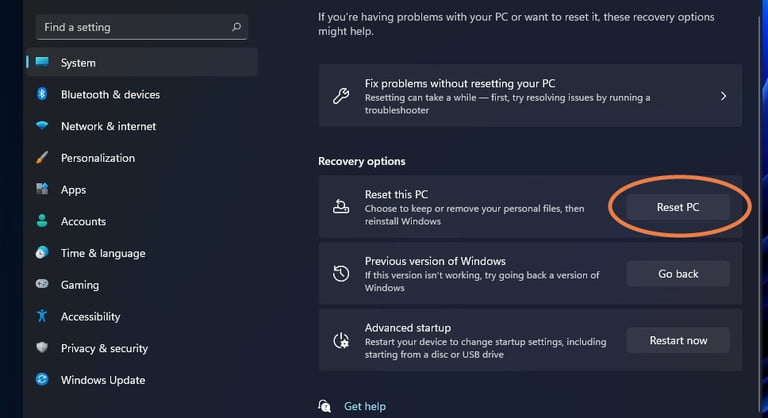The width and height of the screenshot is (768, 418).
Task: Click the Time & language globe icon
Action: (42, 253)
